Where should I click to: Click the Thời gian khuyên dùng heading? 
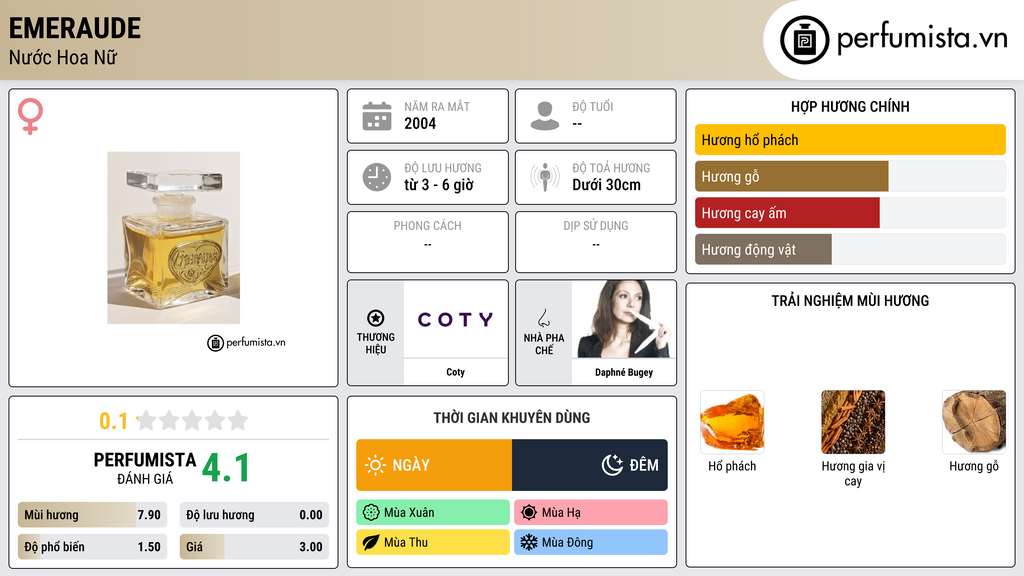click(512, 418)
